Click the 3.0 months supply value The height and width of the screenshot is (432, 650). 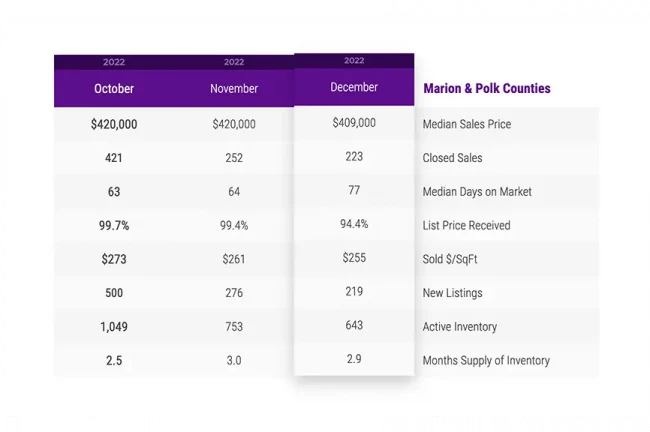pyautogui.click(x=234, y=361)
